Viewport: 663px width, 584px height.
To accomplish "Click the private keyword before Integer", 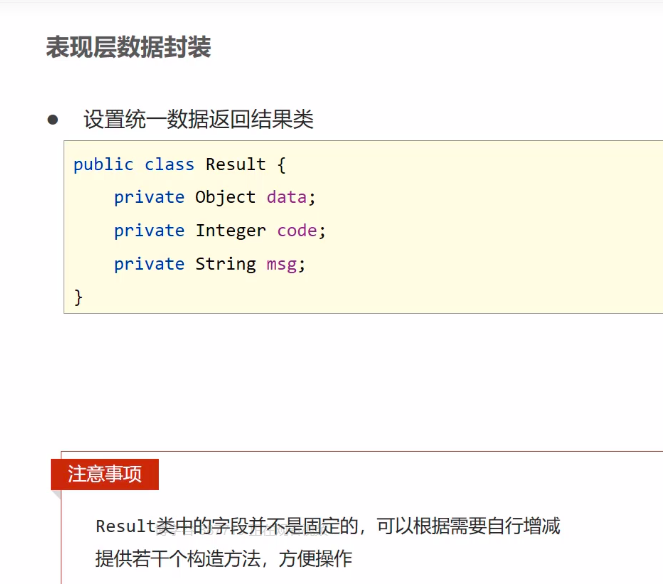I will [x=149, y=230].
